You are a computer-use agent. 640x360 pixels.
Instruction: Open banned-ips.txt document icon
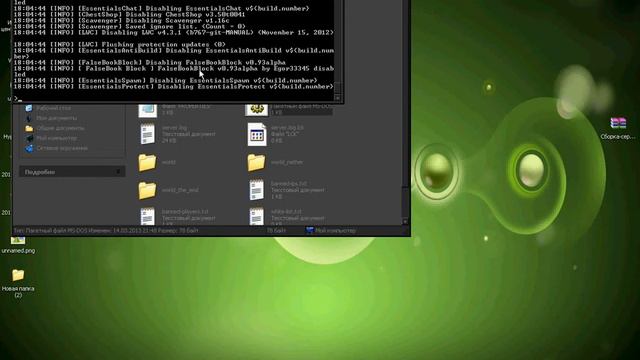coord(256,190)
